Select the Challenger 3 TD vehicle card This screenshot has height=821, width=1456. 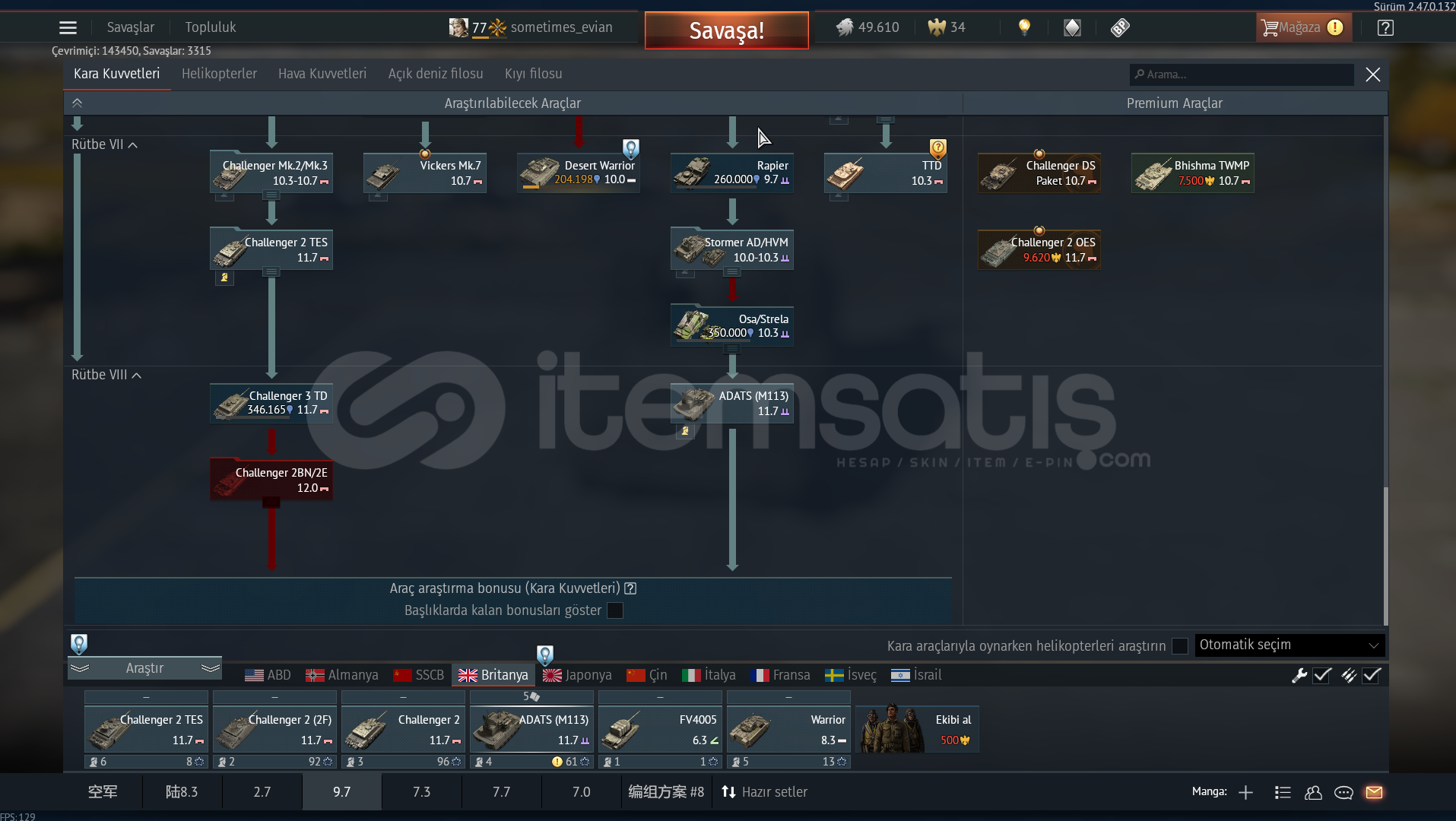click(271, 403)
